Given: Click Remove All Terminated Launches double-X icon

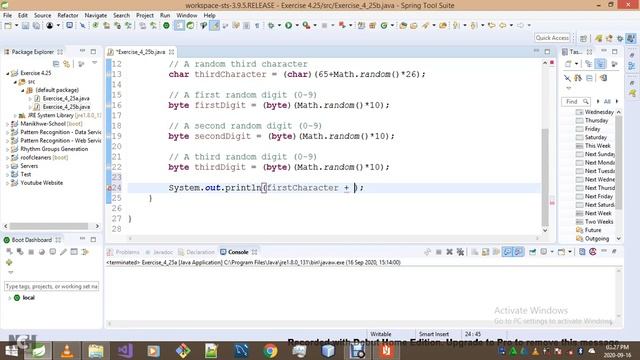Looking at the screenshot, I should (x=460, y=252).
